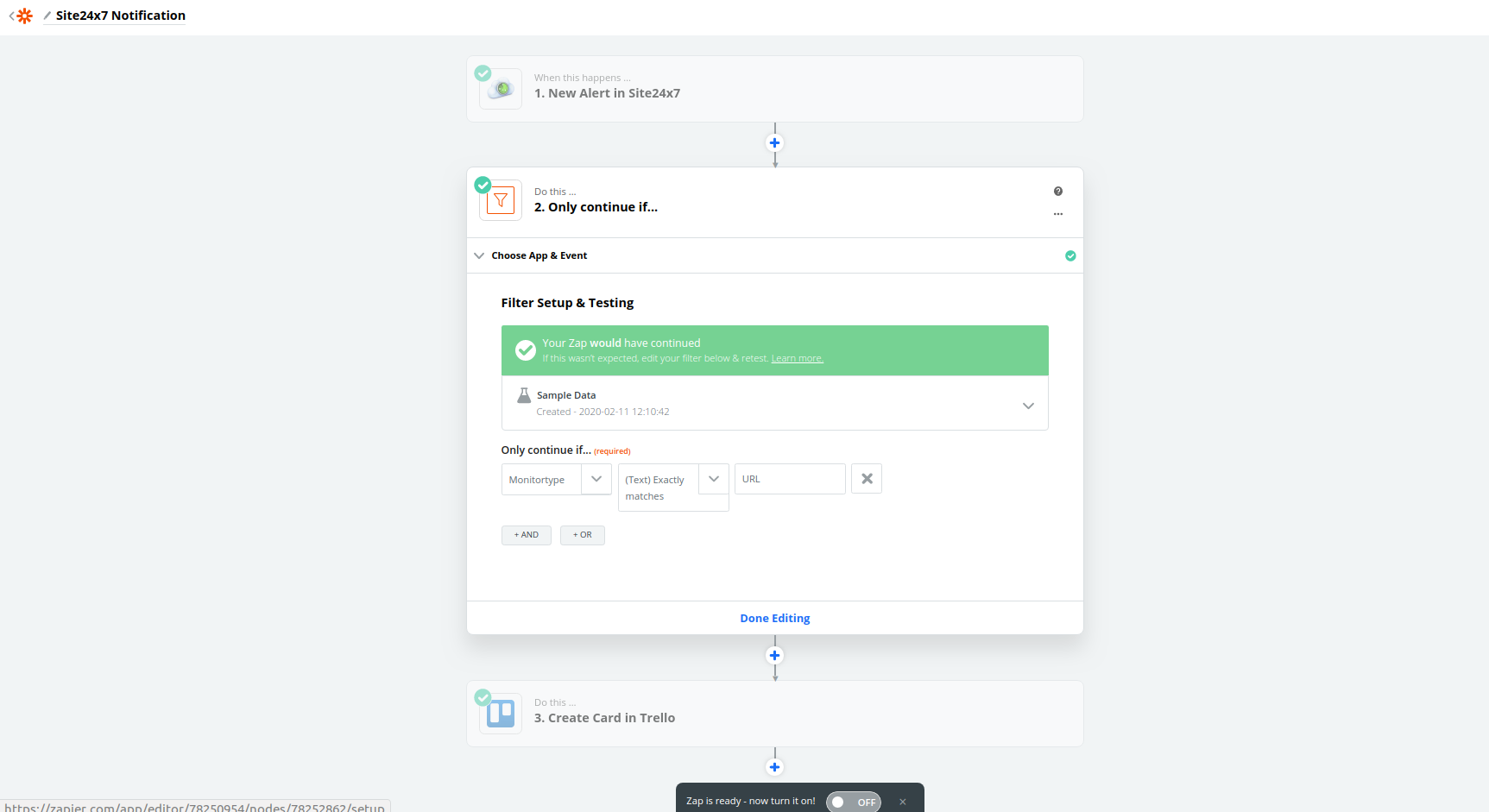Image resolution: width=1489 pixels, height=812 pixels.
Task: Dismiss the 'Zap is ready' notification
Action: [x=903, y=802]
